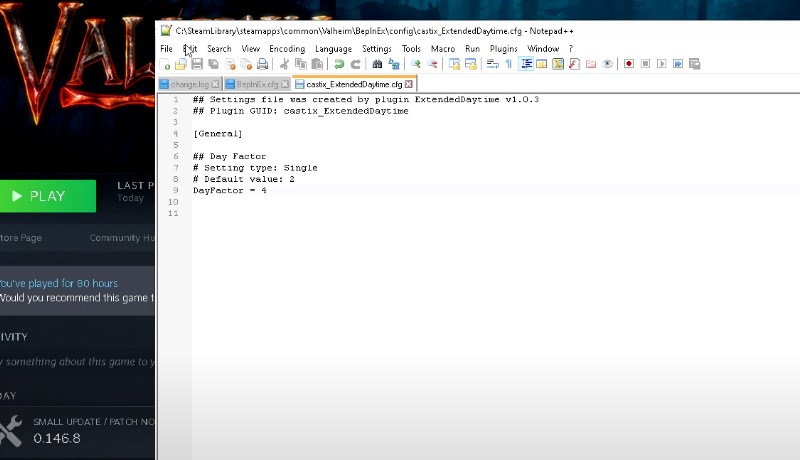Click the New file toolbar icon
The width and height of the screenshot is (800, 460).
[x=167, y=64]
